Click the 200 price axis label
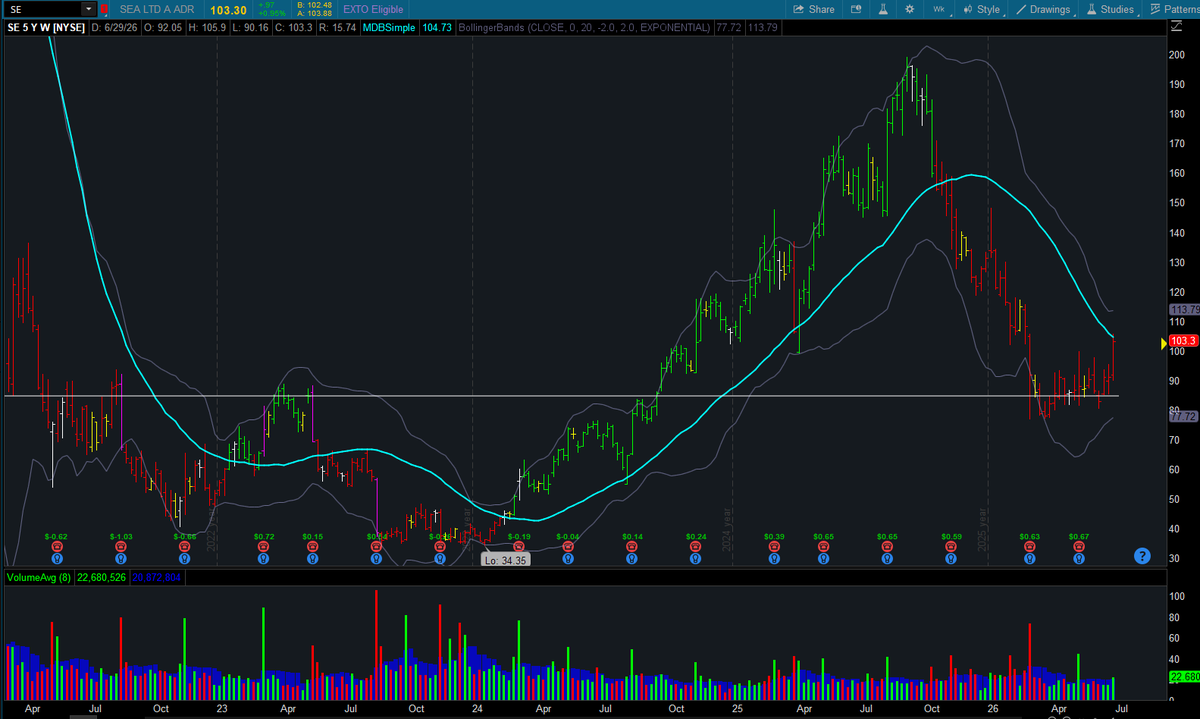The width and height of the screenshot is (1200, 719). 1177,54
